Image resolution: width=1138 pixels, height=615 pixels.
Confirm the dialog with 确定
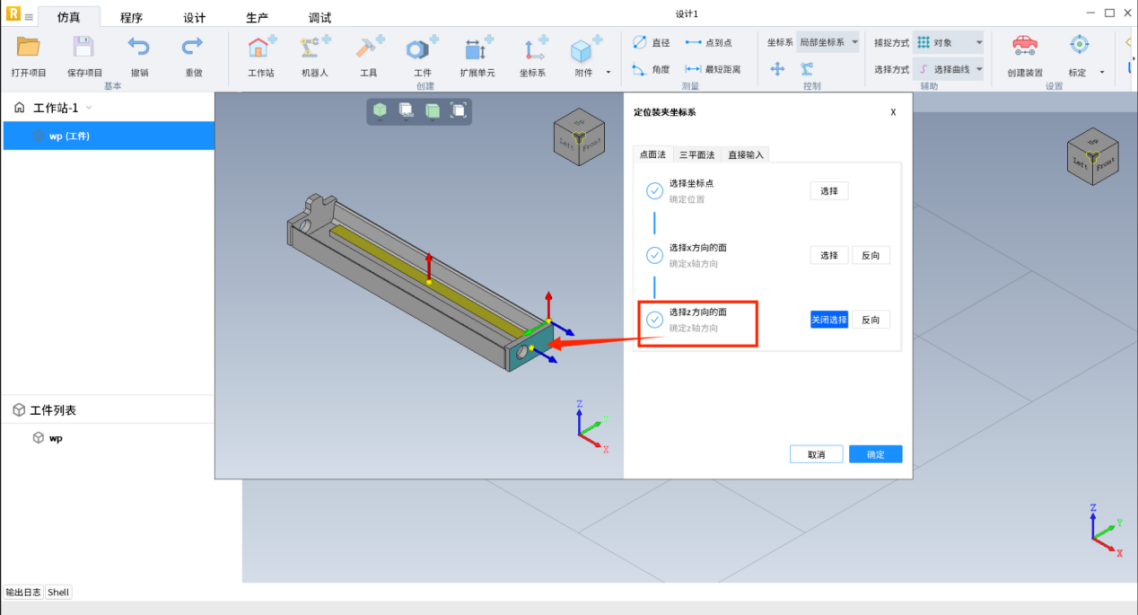[875, 454]
